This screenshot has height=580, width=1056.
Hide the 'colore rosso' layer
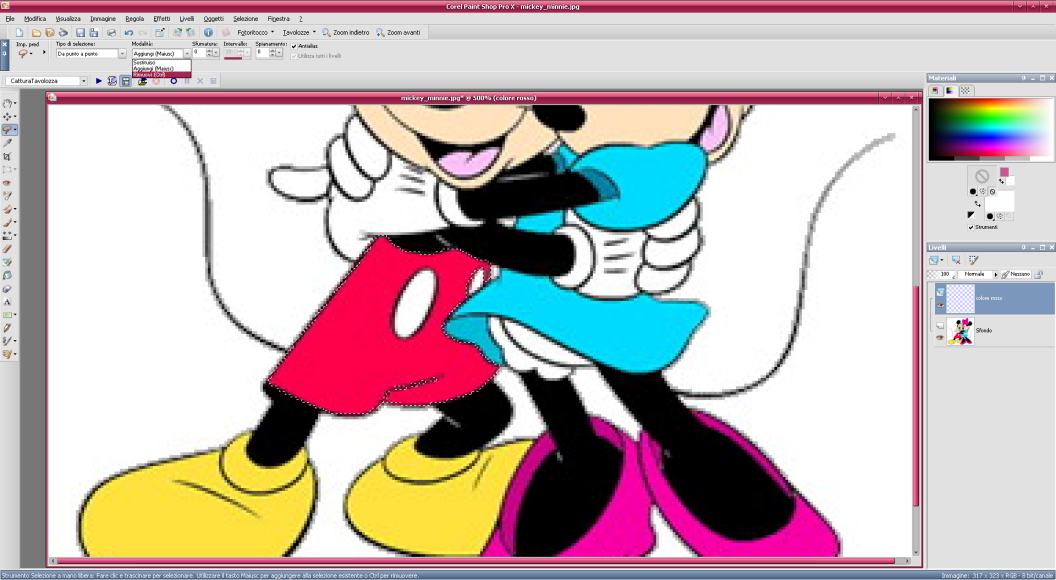pyautogui.click(x=940, y=305)
